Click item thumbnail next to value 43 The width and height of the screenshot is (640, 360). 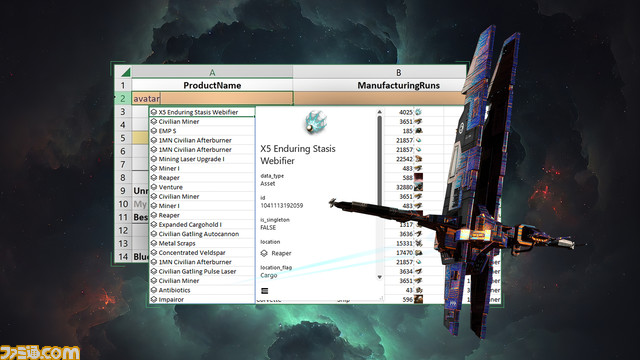pos(418,290)
